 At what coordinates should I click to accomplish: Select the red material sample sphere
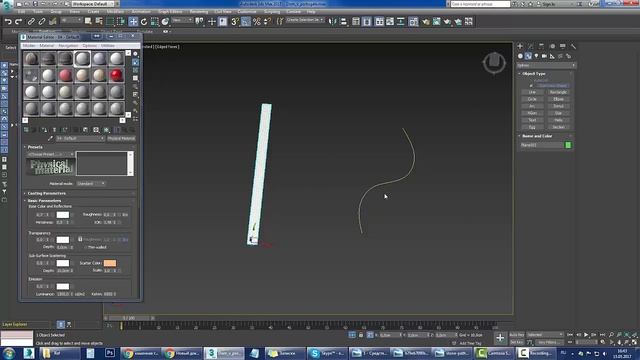click(116, 75)
